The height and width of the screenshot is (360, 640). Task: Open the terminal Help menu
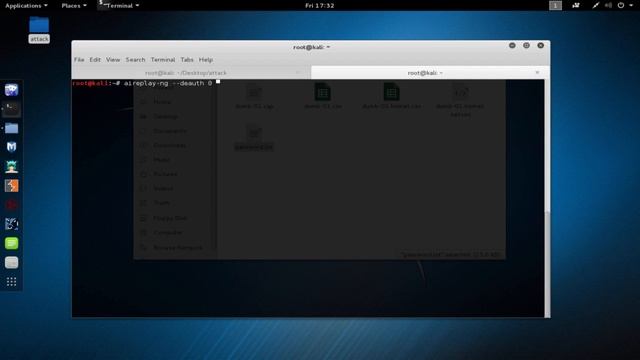coord(206,60)
